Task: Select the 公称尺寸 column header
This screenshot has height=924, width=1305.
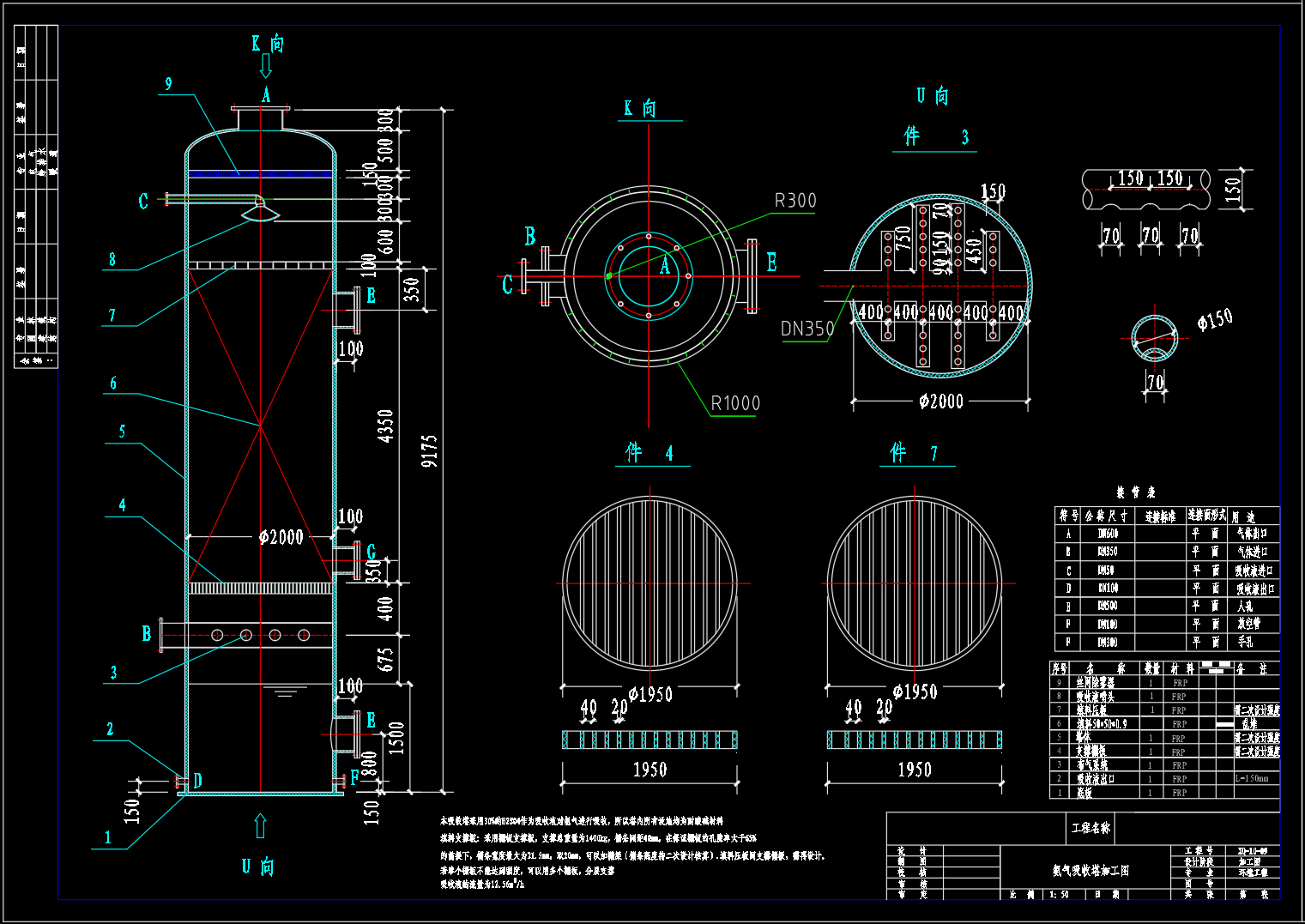Action: pyautogui.click(x=1107, y=516)
